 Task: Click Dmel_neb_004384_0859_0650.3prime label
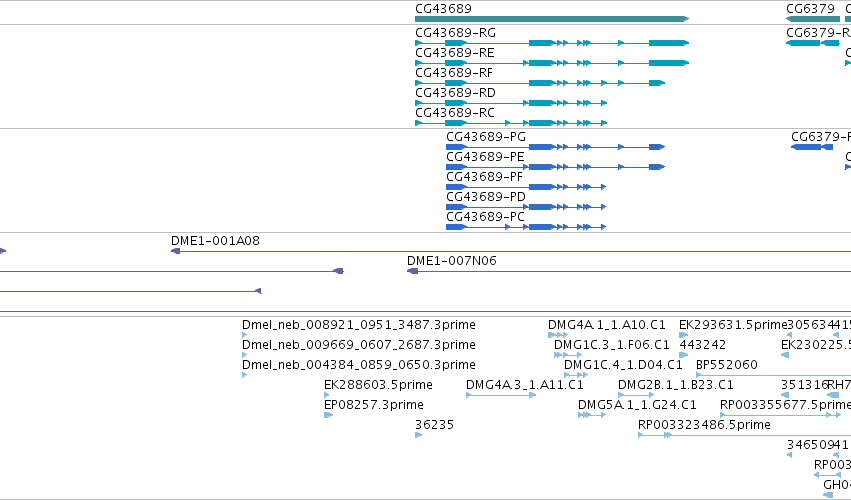click(359, 365)
